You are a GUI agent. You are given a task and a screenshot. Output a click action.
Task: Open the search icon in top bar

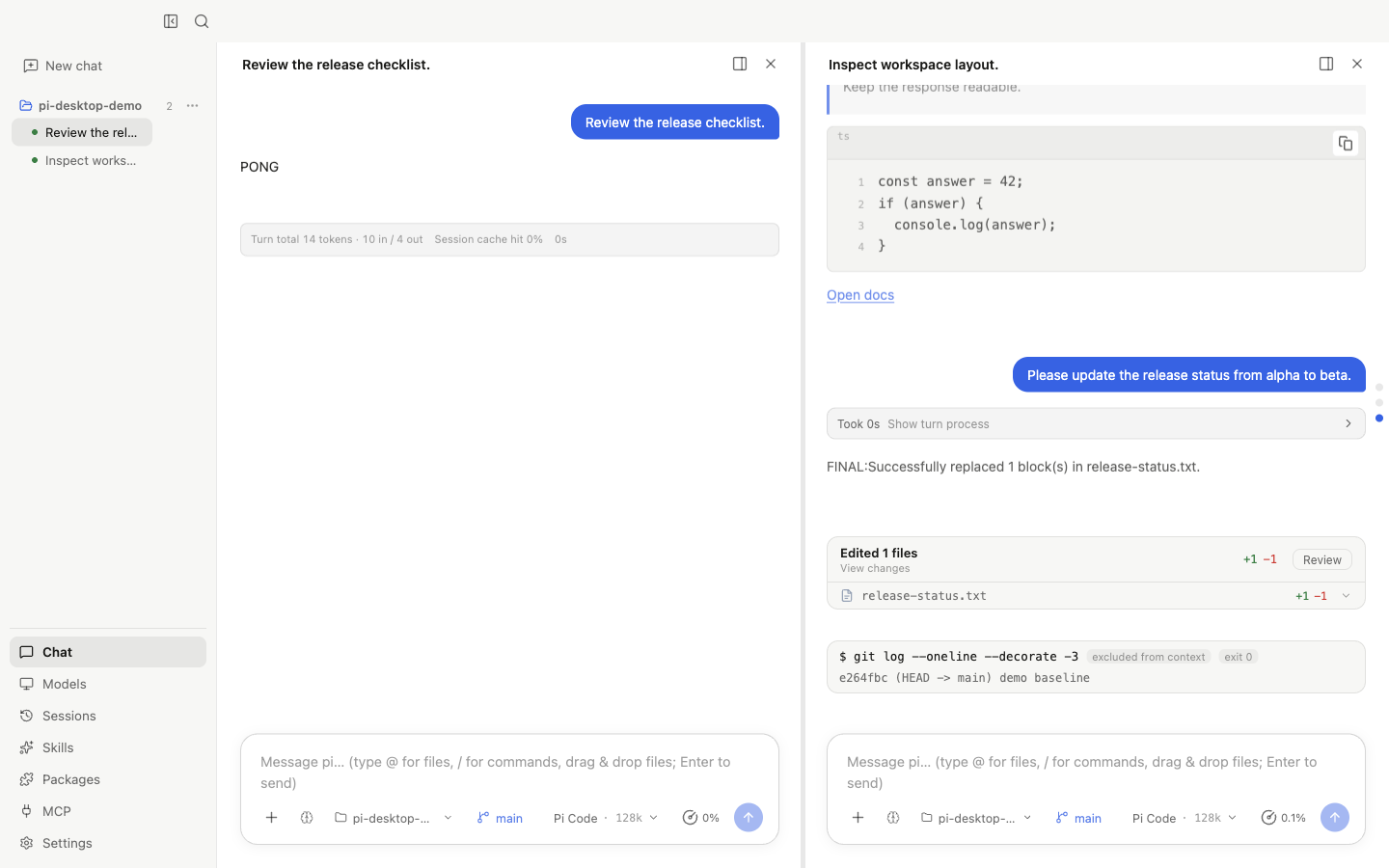(202, 21)
